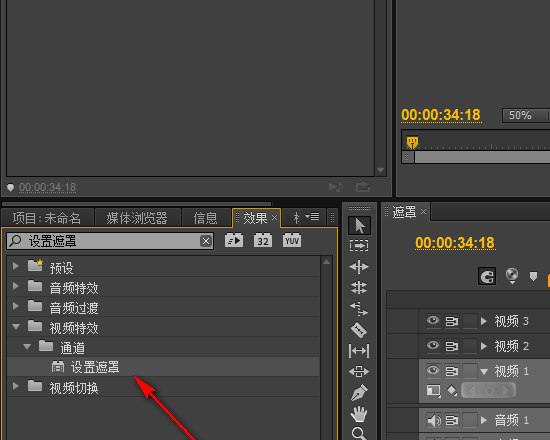Select the Pen tool

click(359, 392)
